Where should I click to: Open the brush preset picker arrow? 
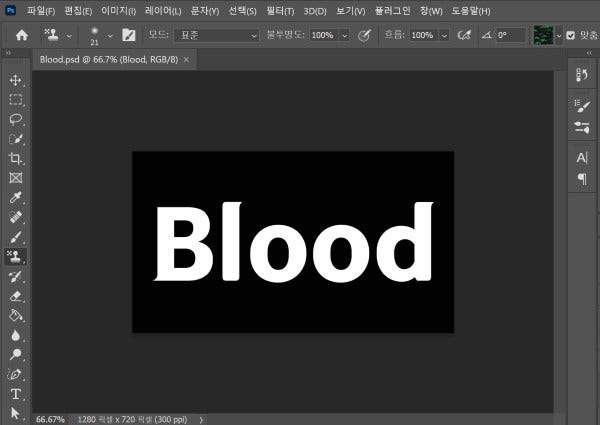(110, 36)
